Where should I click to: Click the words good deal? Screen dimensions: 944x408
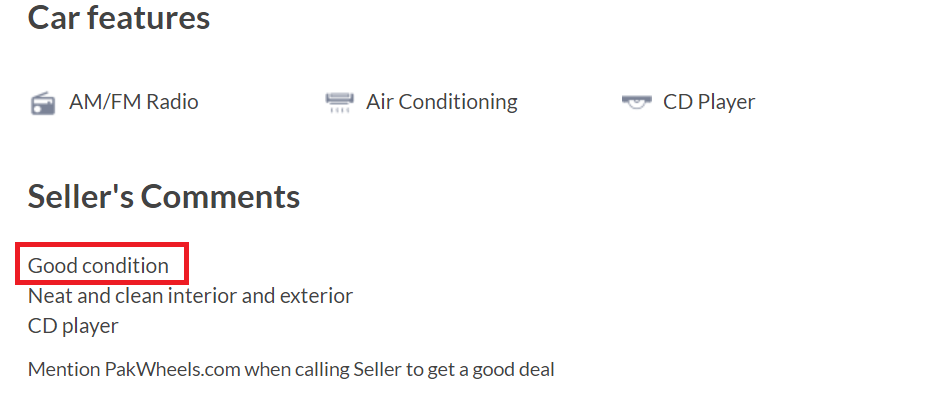tap(514, 369)
